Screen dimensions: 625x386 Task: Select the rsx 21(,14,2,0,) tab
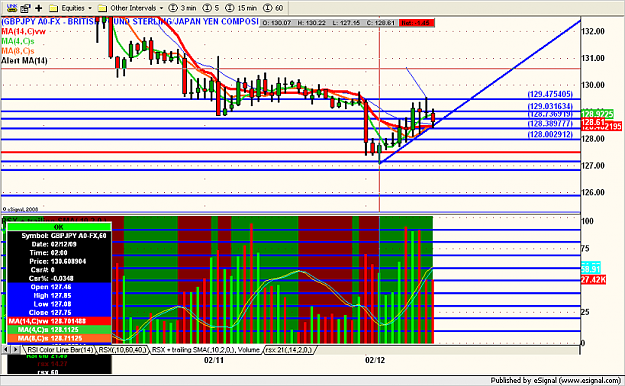[289, 350]
